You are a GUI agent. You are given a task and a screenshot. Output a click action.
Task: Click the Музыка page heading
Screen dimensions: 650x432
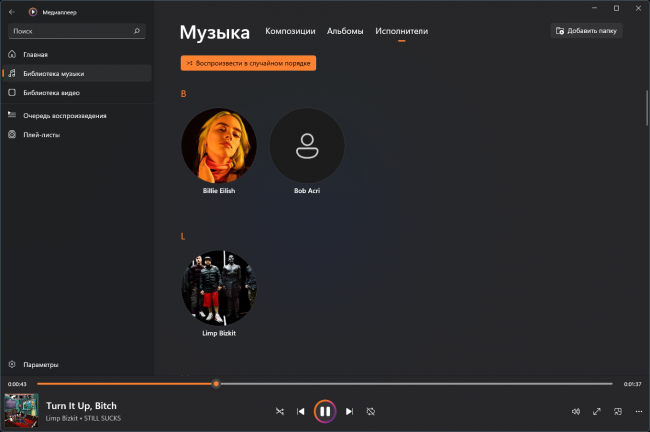tap(215, 32)
